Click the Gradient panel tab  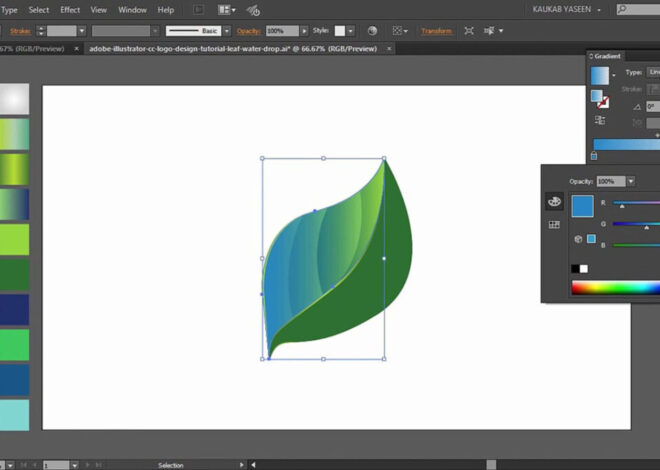pyautogui.click(x=605, y=56)
